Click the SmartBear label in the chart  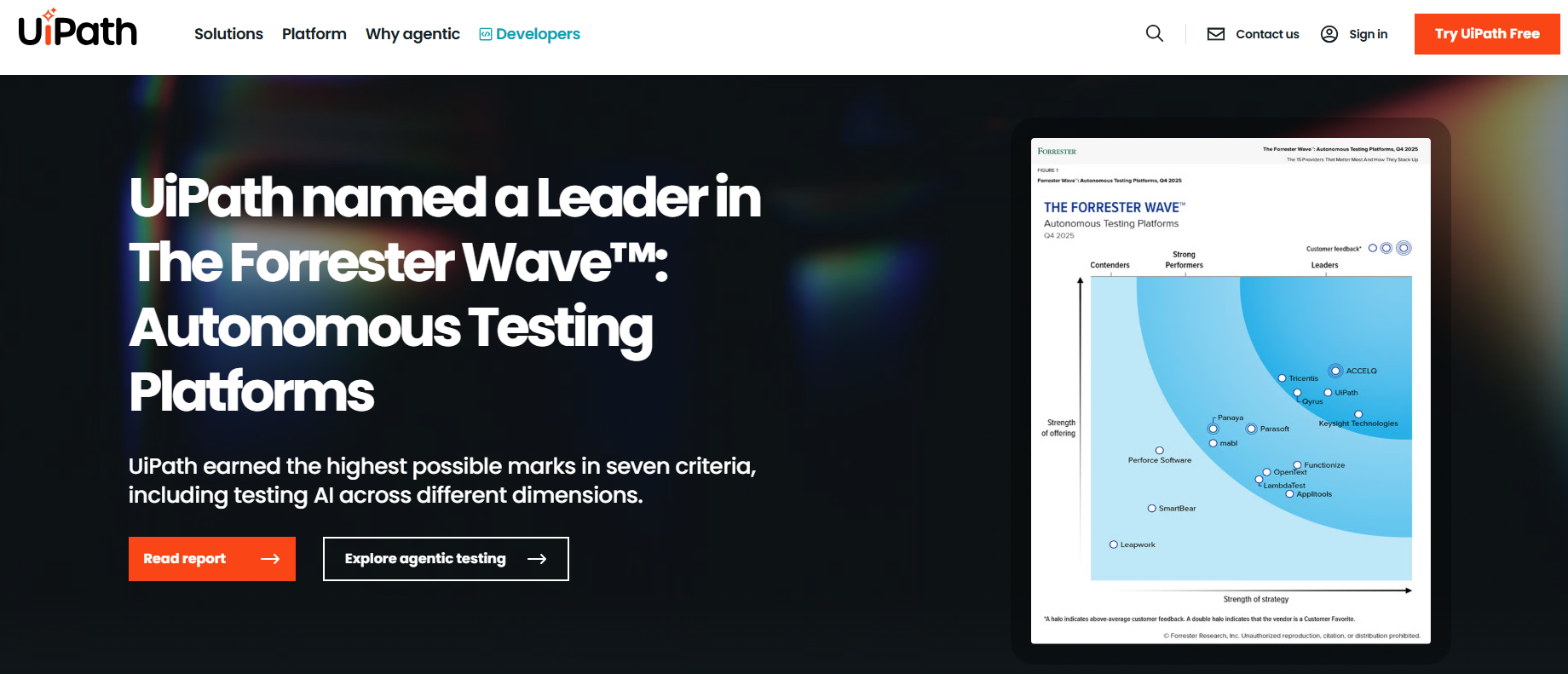[1177, 509]
